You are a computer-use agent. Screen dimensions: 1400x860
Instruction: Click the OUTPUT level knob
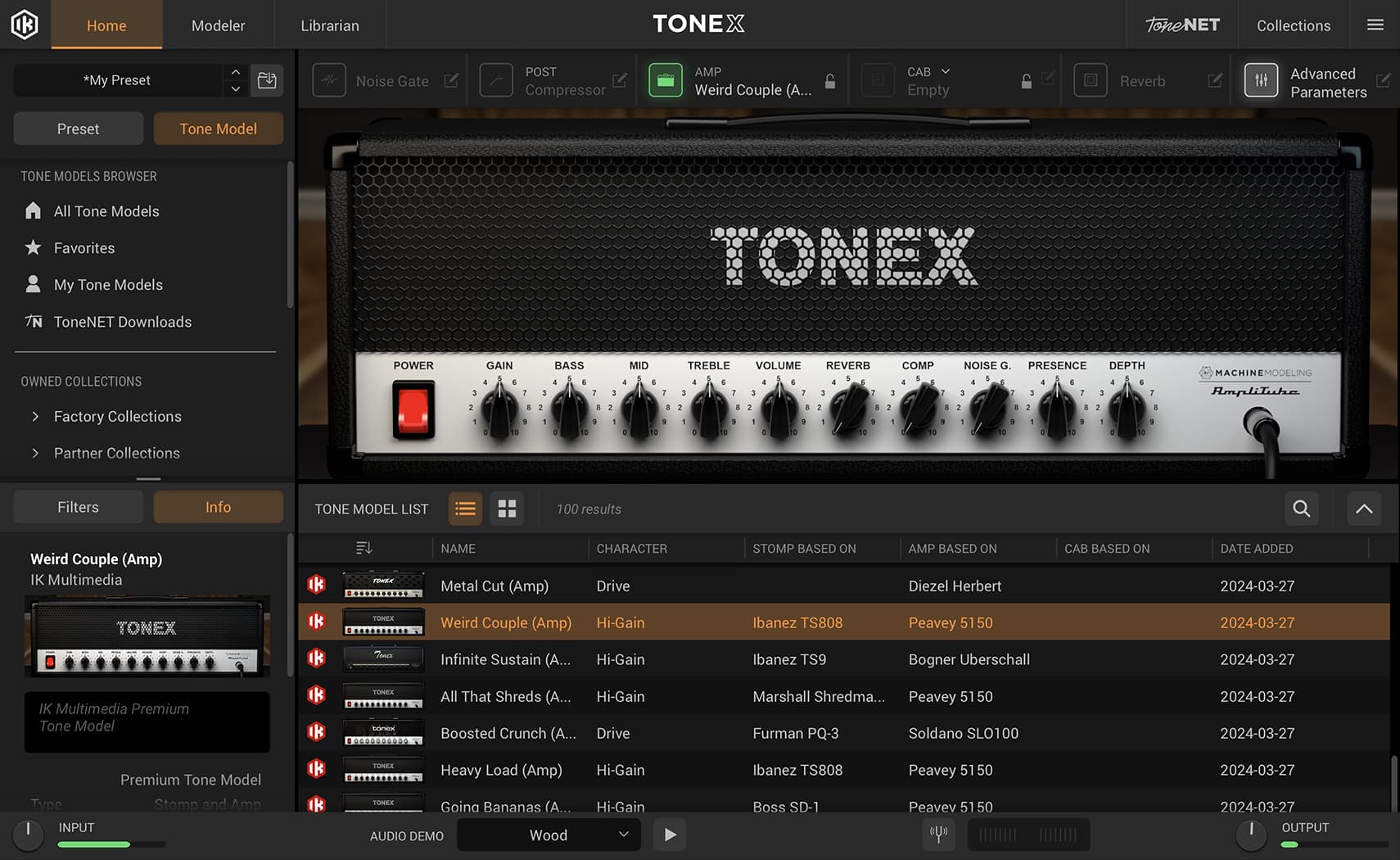(1251, 835)
